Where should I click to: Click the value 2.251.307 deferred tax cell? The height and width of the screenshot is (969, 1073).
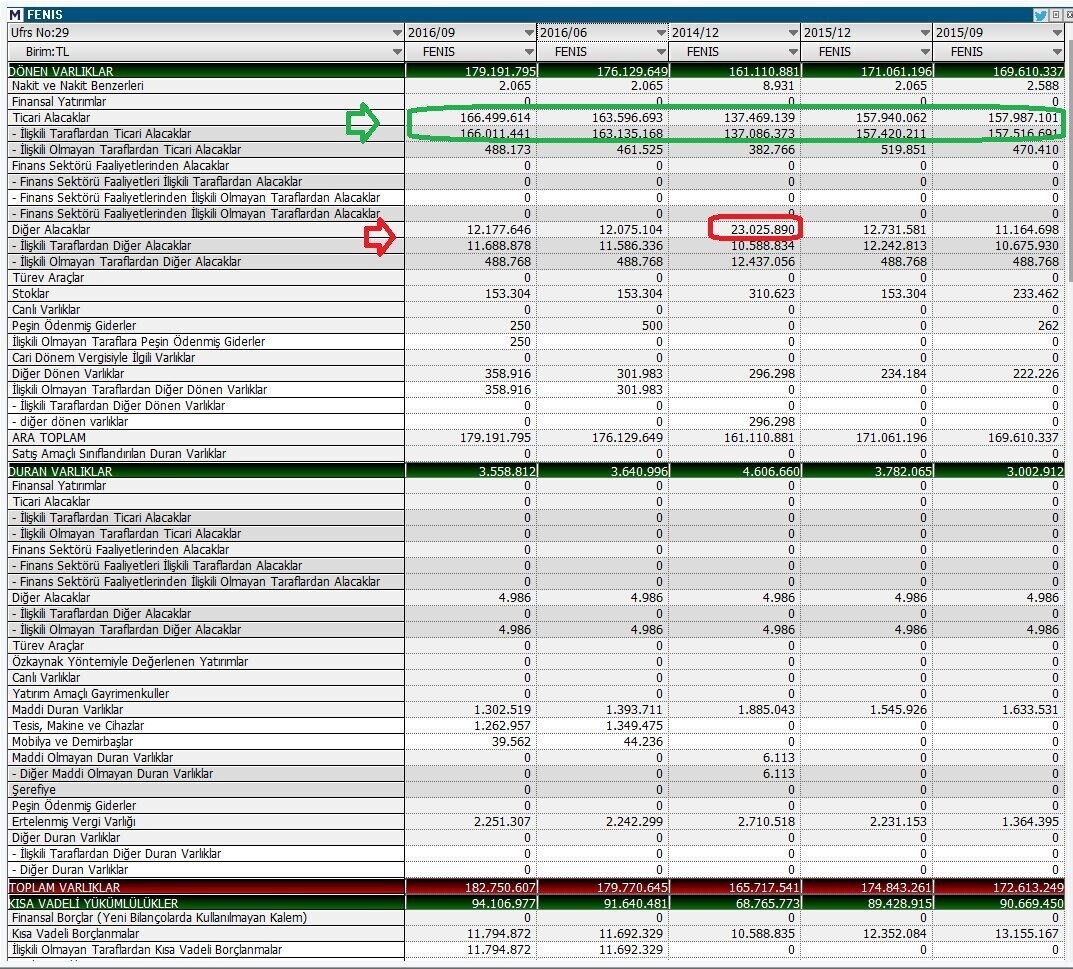pos(502,822)
